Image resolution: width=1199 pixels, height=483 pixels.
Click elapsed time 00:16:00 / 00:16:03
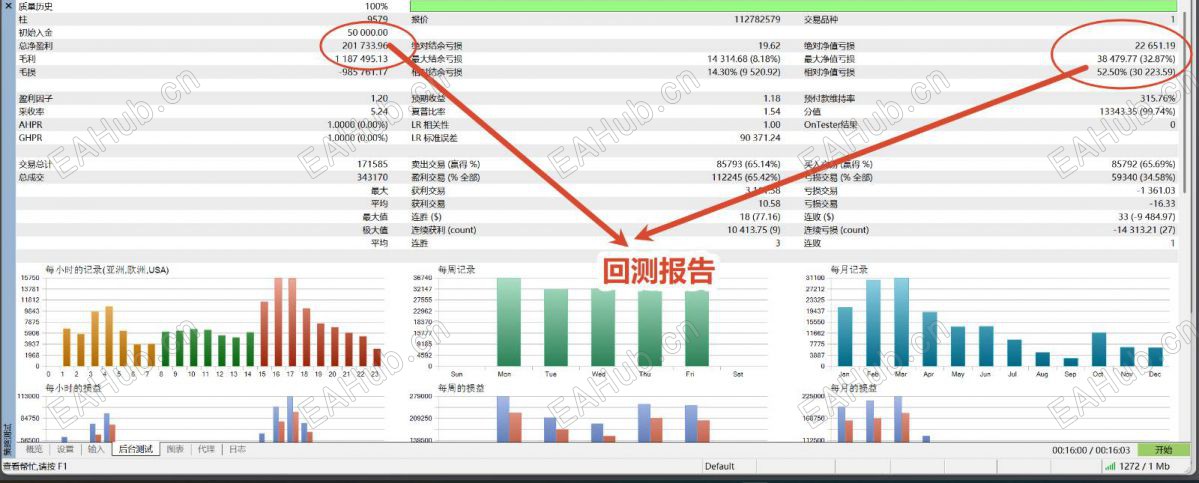1092,450
